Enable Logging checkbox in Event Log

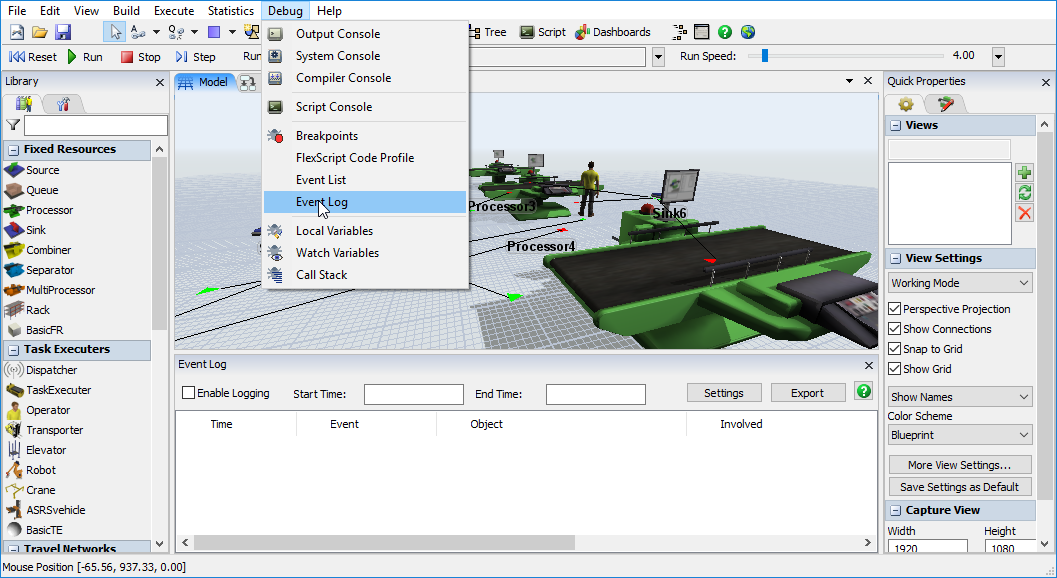click(x=188, y=393)
